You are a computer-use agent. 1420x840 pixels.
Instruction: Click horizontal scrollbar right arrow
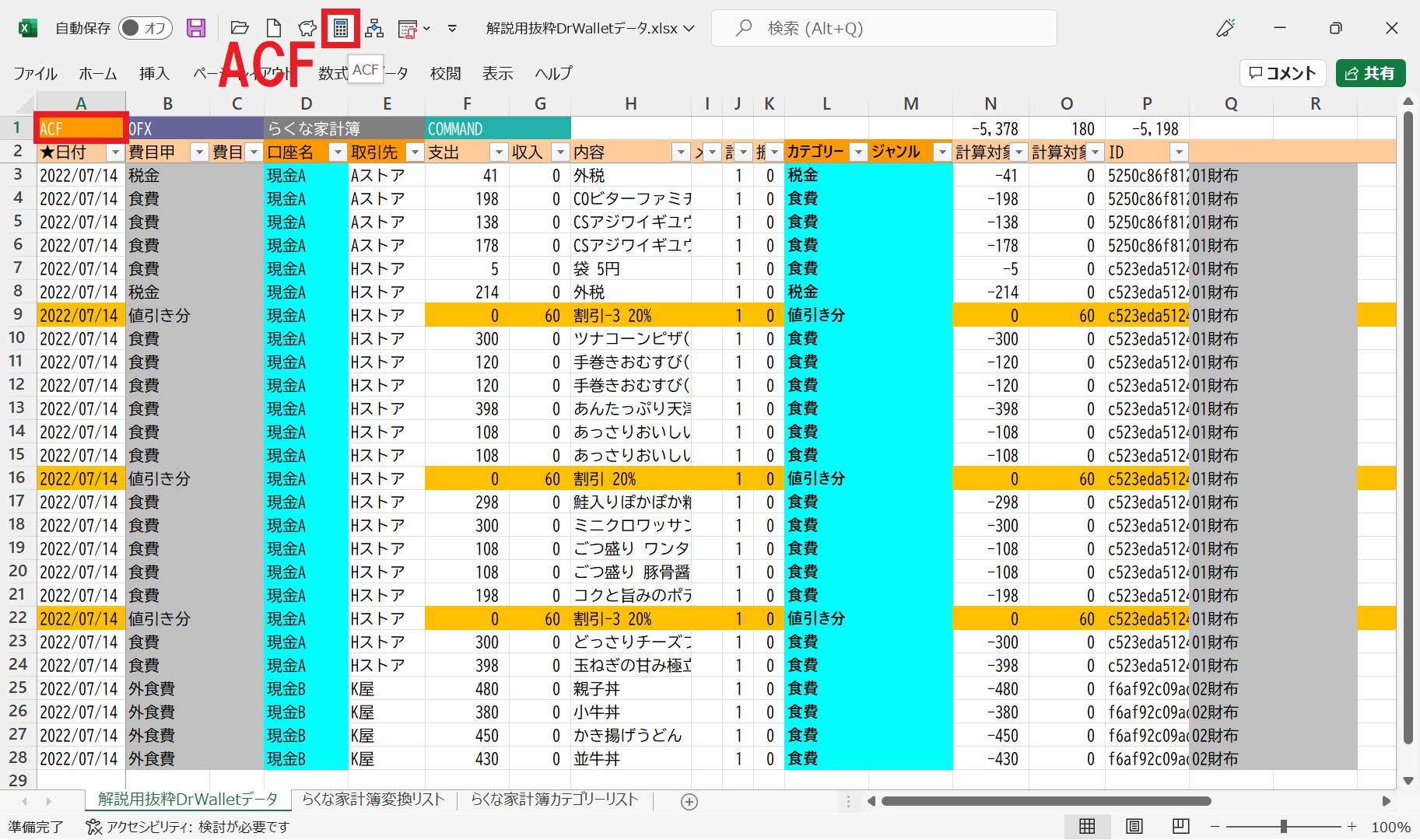[1387, 801]
